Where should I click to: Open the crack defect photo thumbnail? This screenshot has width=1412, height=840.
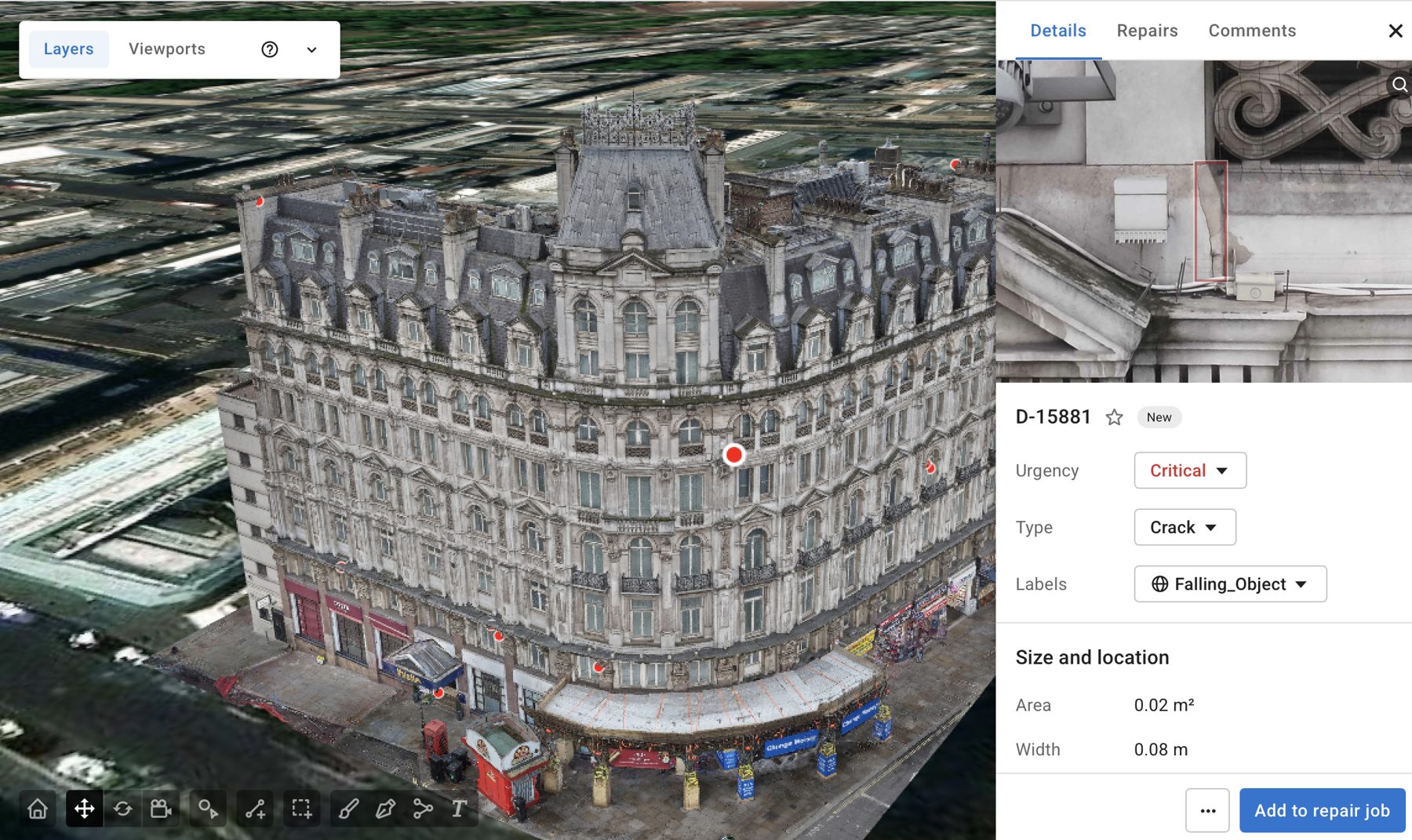[x=1204, y=221]
